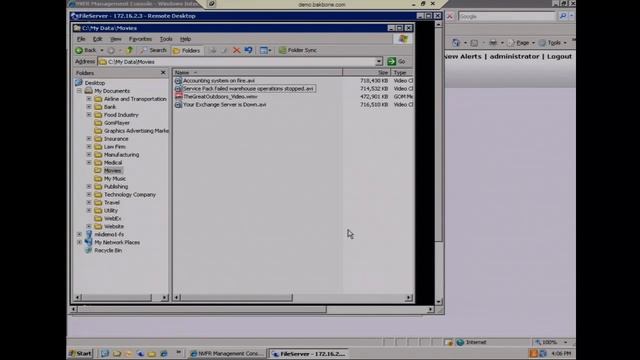Expand the Insurance folder node
The width and height of the screenshot is (640, 360).
[x=89, y=139]
